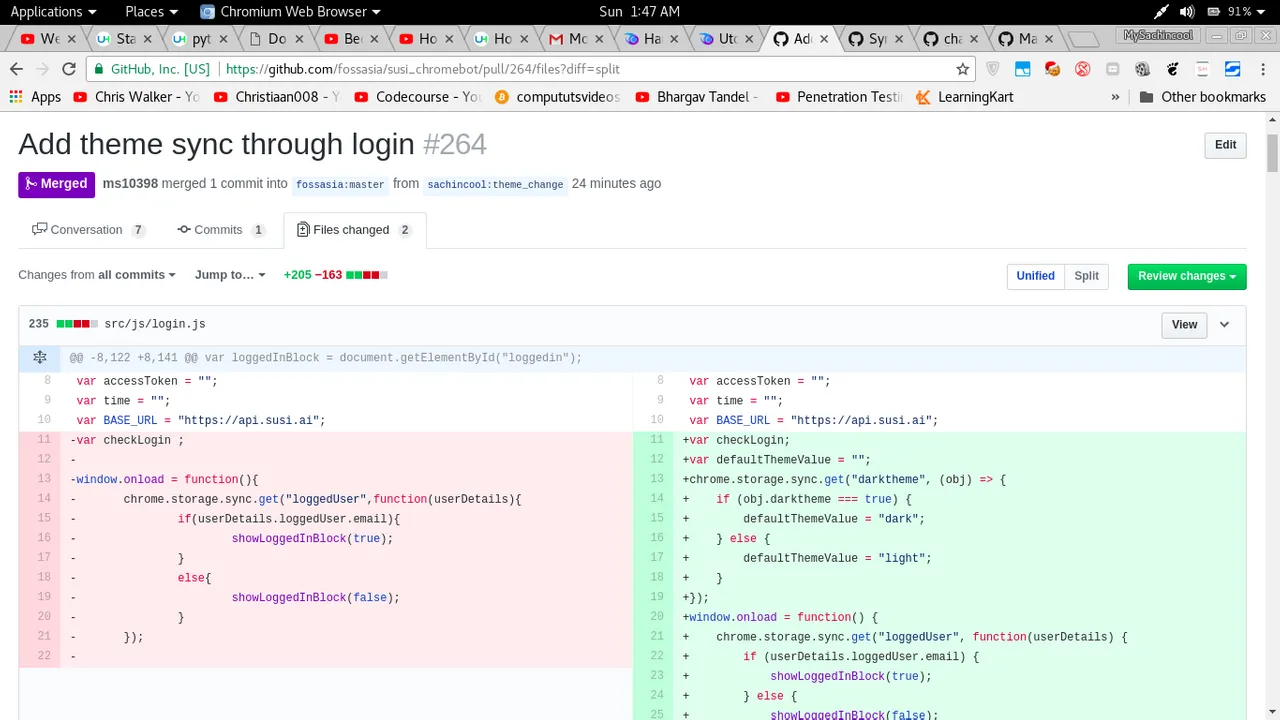This screenshot has width=1280, height=720.
Task: Show hidden bookmarks with the double chevron
Action: point(1115,97)
